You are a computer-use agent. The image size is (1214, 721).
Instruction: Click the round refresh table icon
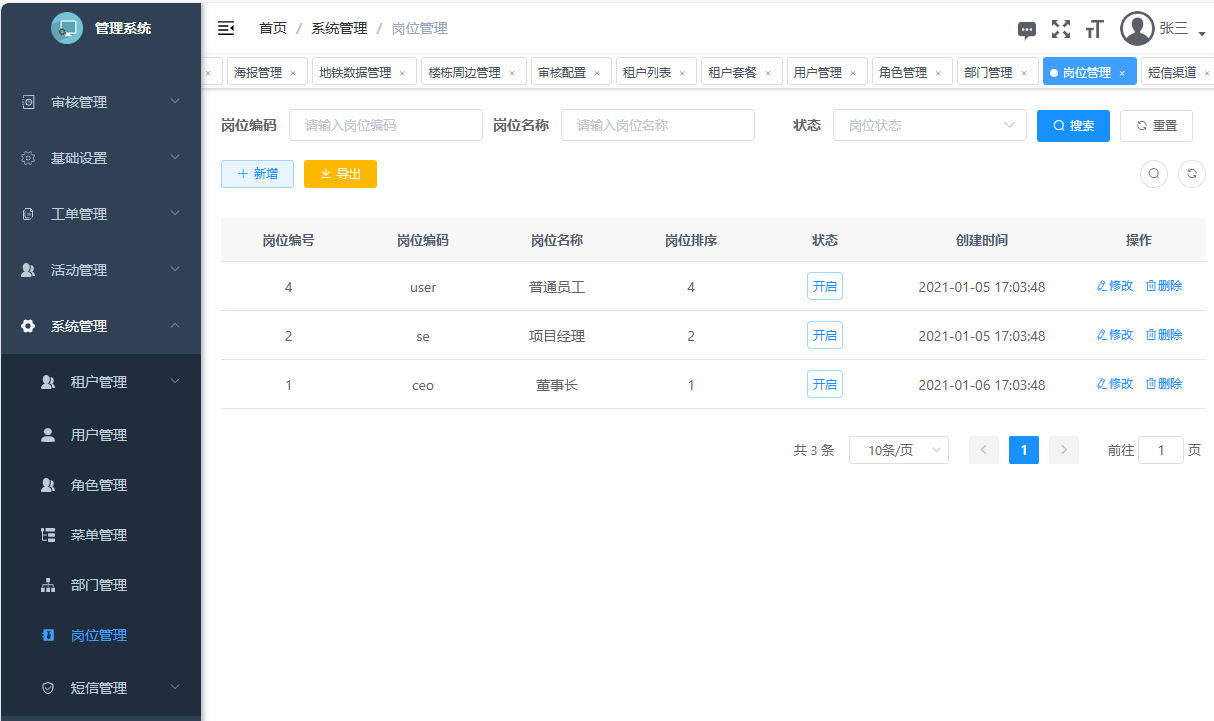1191,174
